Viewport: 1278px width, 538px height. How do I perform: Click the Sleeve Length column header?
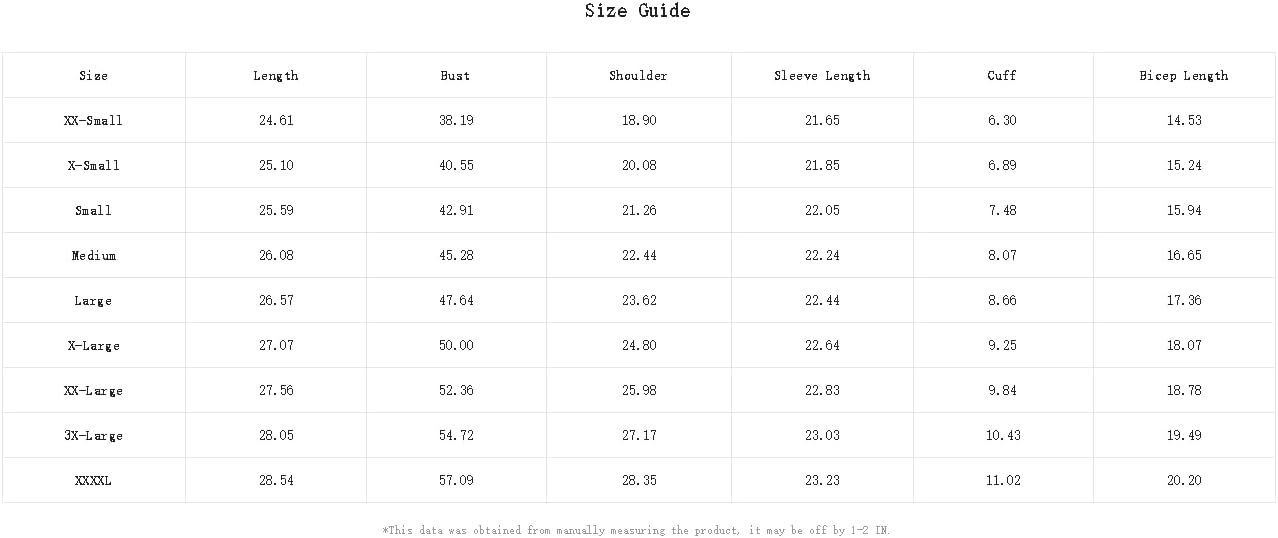coord(822,76)
